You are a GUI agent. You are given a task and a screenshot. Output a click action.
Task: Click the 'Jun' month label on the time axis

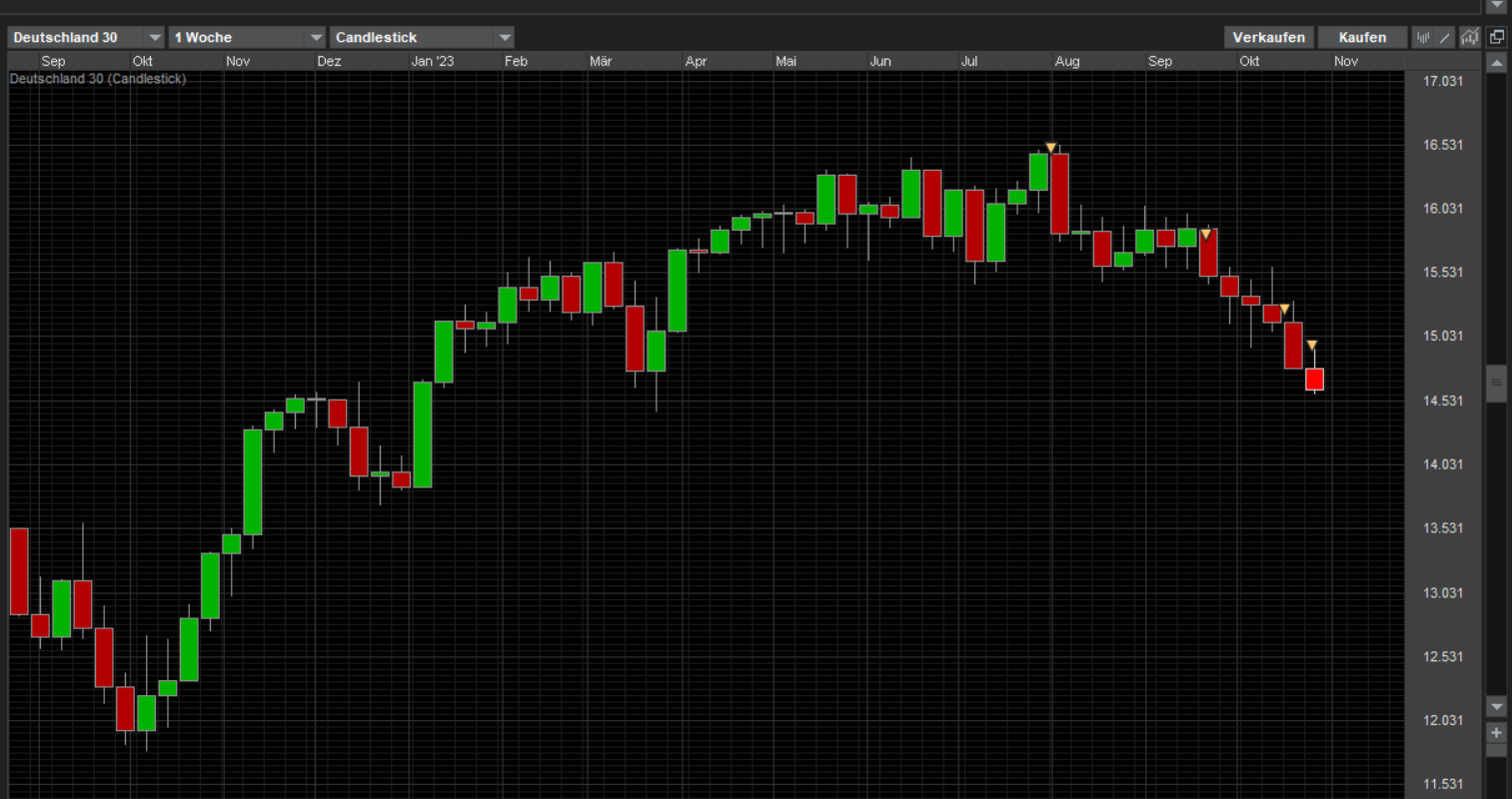tap(880, 61)
